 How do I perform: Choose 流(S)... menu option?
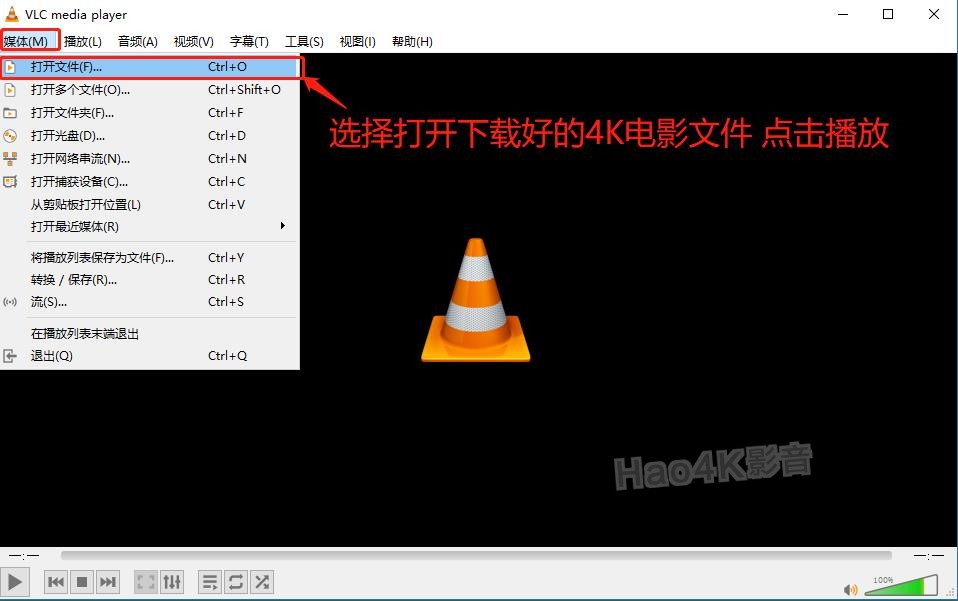(x=150, y=302)
